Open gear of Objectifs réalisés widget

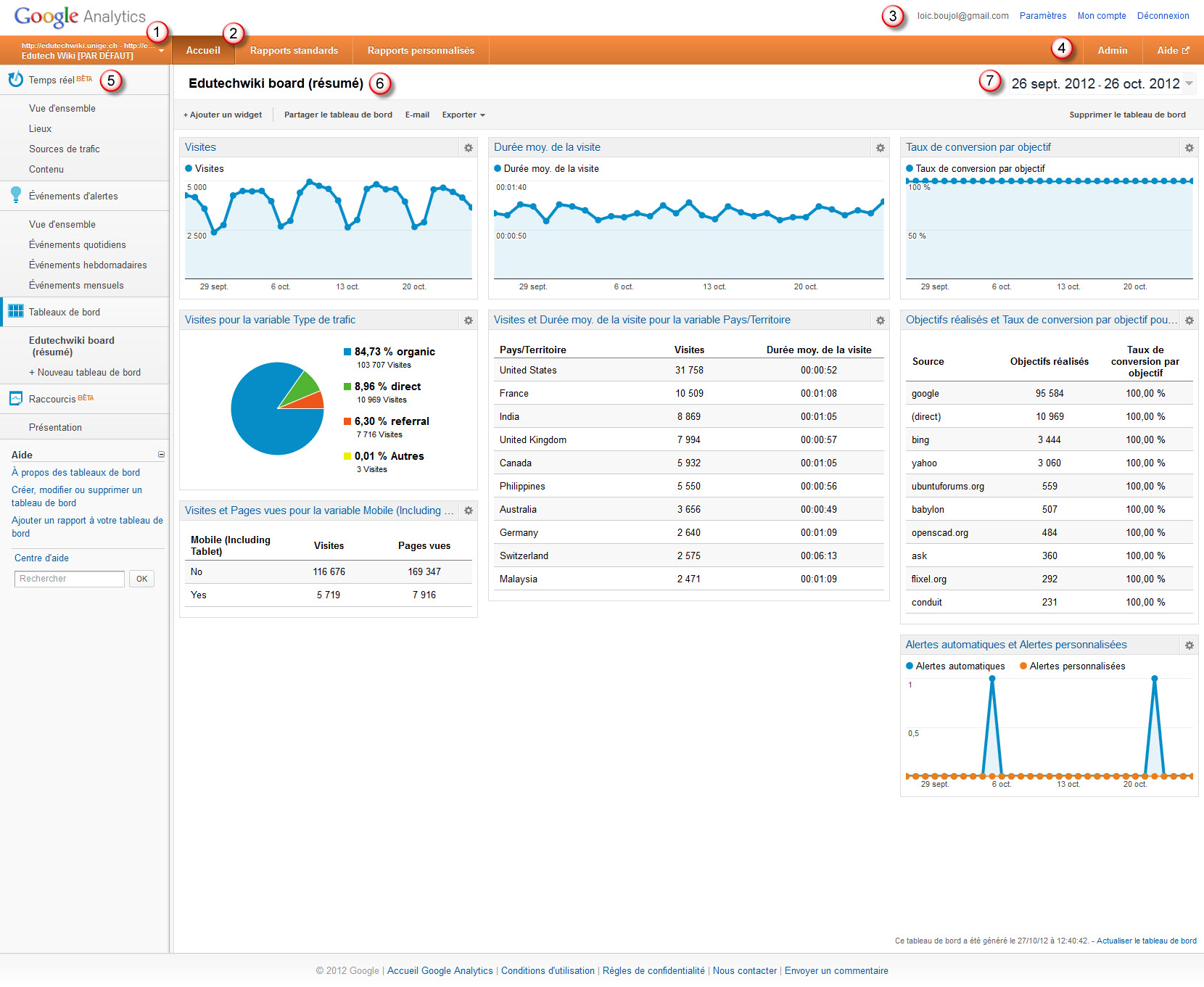point(1189,321)
